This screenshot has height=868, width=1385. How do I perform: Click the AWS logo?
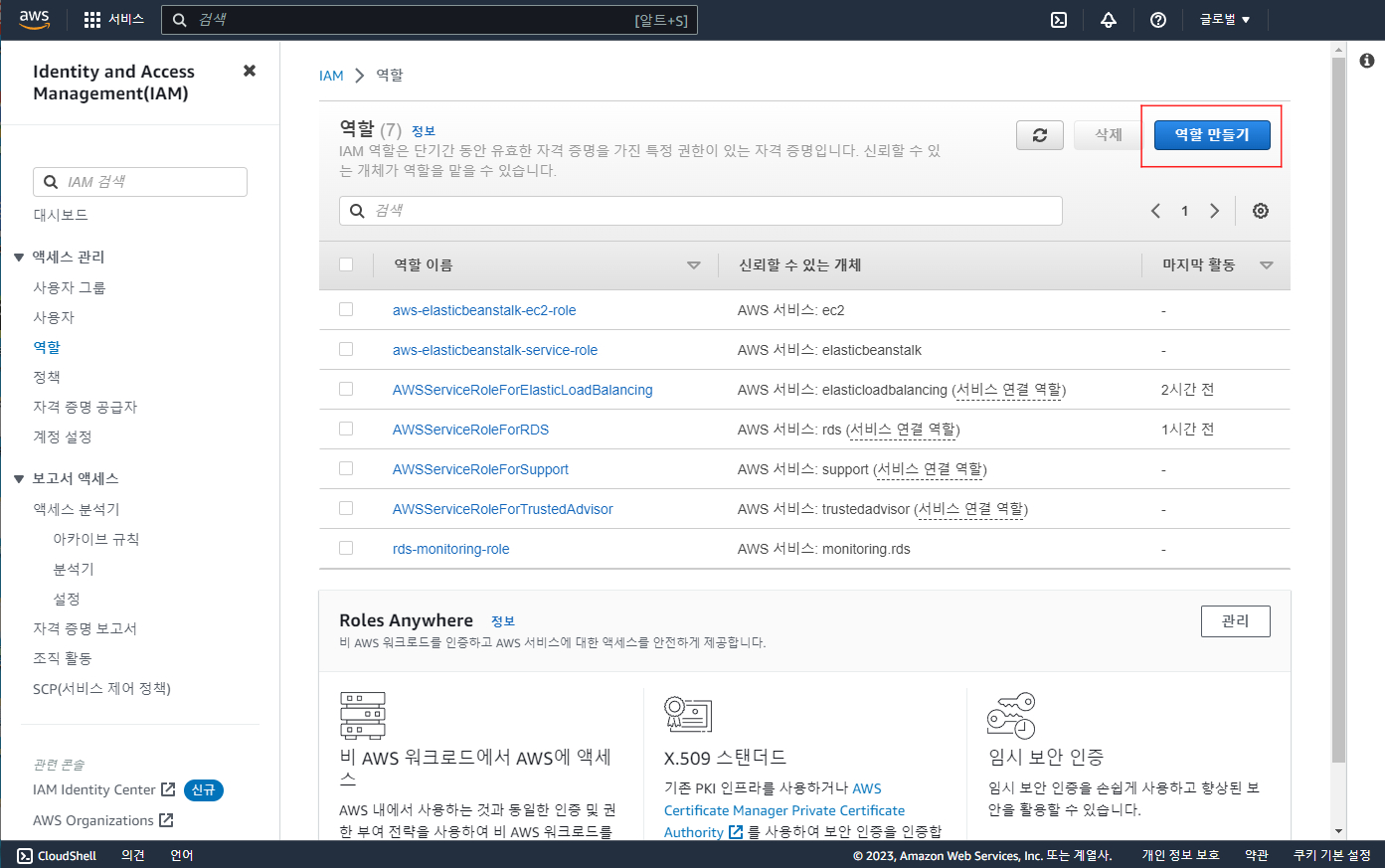coord(34,20)
